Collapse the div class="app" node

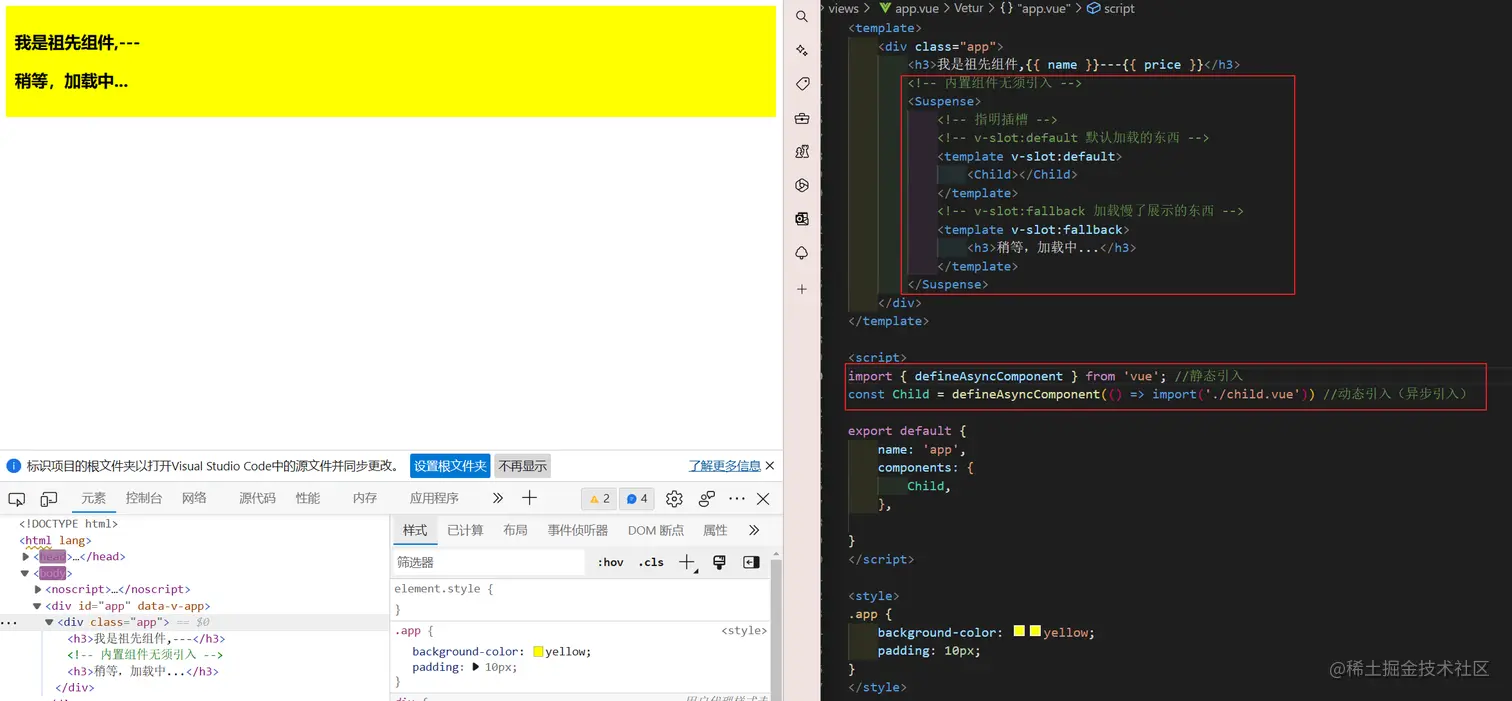49,622
